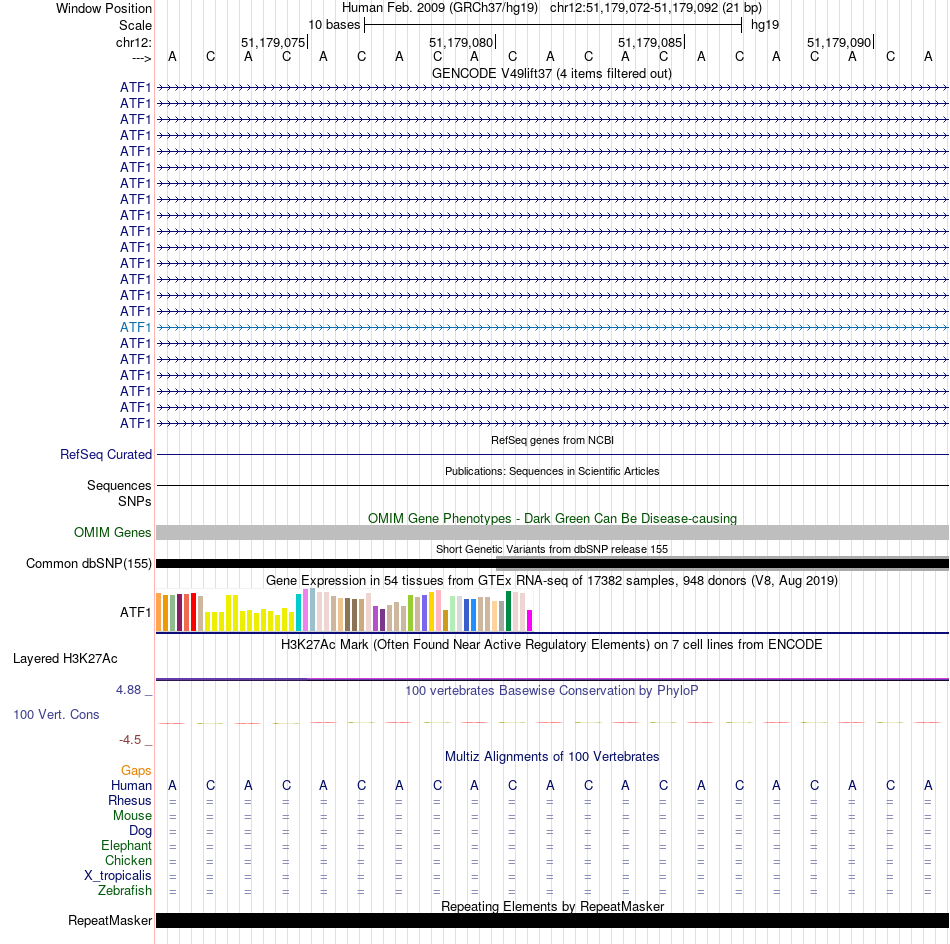The height and width of the screenshot is (944, 950).
Task: Click the 10 bases scale label
Action: click(334, 25)
